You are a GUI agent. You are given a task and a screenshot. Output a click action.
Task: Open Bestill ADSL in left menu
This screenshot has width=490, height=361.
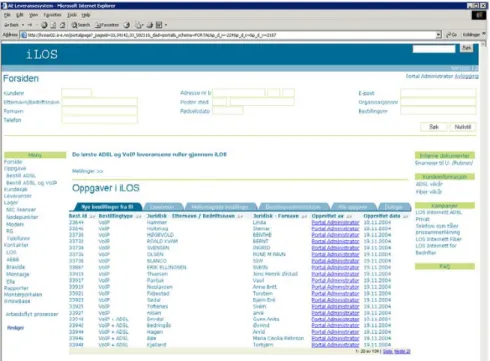pyautogui.click(x=21, y=176)
